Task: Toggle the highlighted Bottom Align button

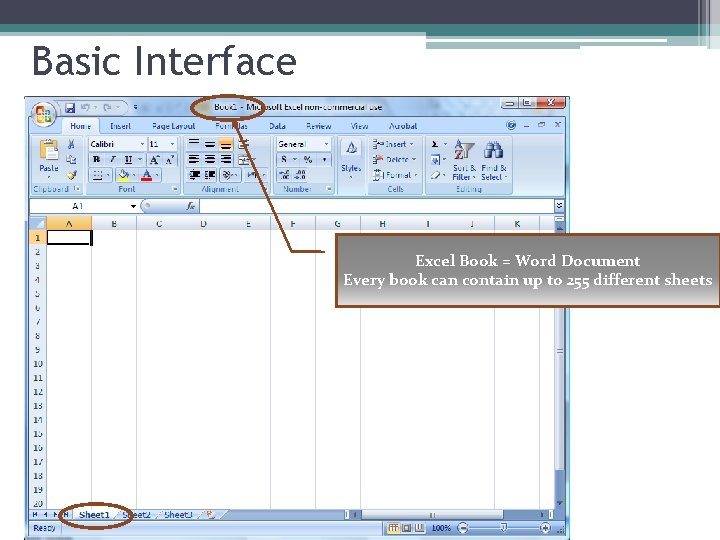Action: pyautogui.click(x=225, y=144)
